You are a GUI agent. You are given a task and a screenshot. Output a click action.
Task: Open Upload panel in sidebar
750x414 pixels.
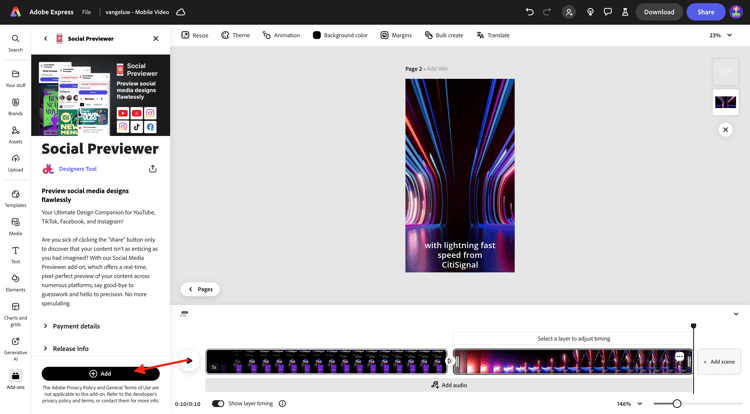(x=15, y=163)
